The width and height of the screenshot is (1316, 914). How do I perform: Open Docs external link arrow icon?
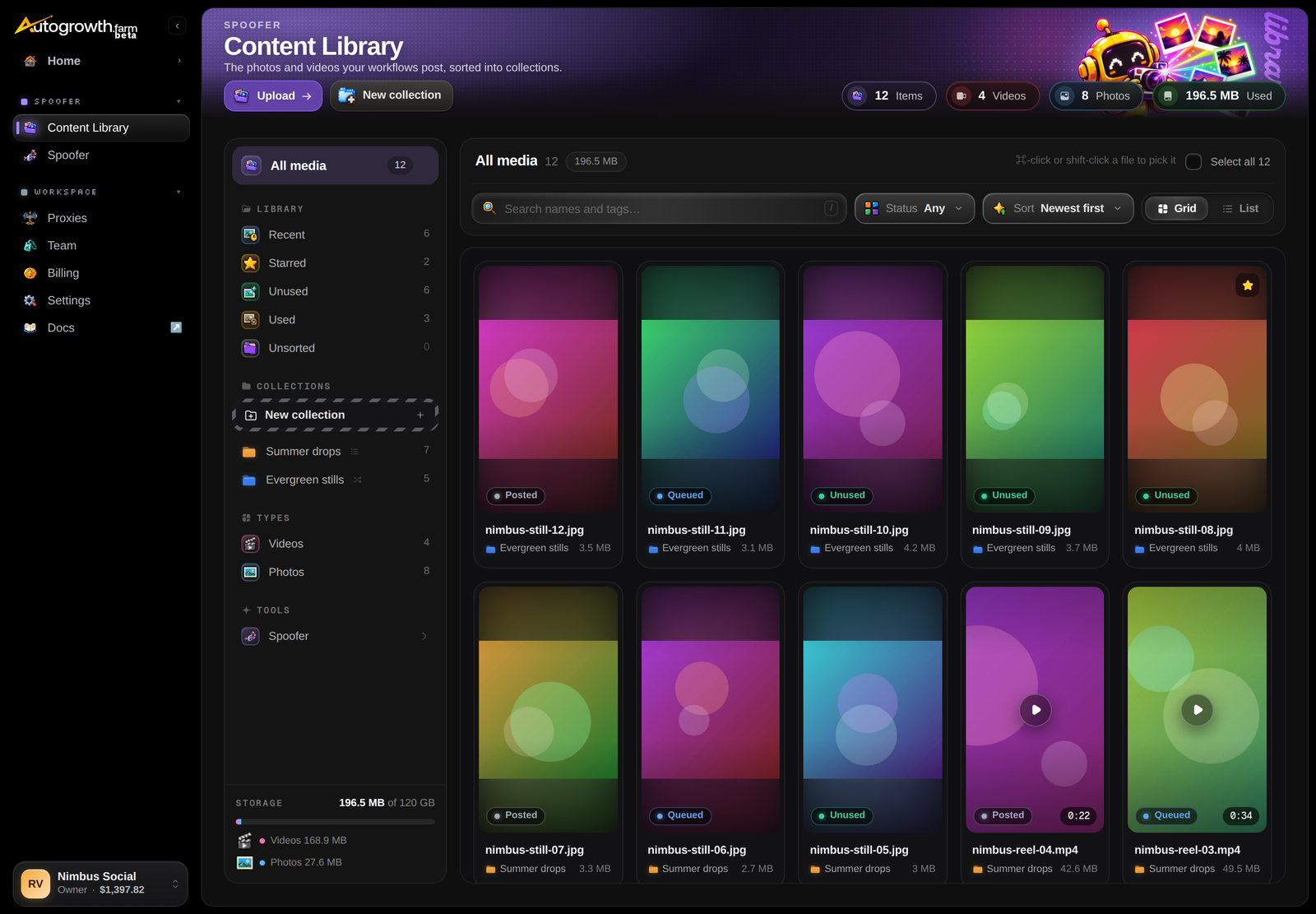click(176, 327)
